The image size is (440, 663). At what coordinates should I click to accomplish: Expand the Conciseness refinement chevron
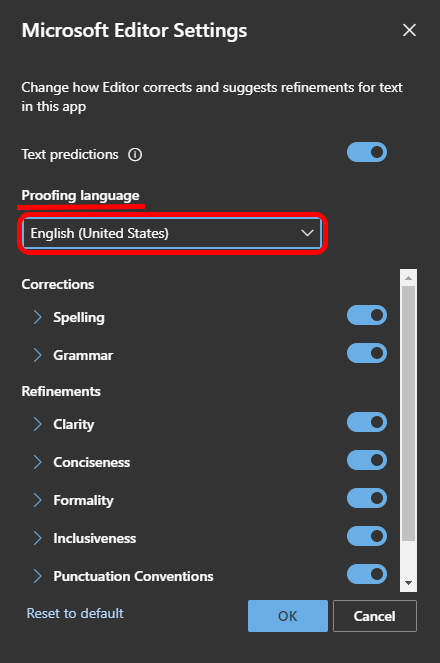38,462
